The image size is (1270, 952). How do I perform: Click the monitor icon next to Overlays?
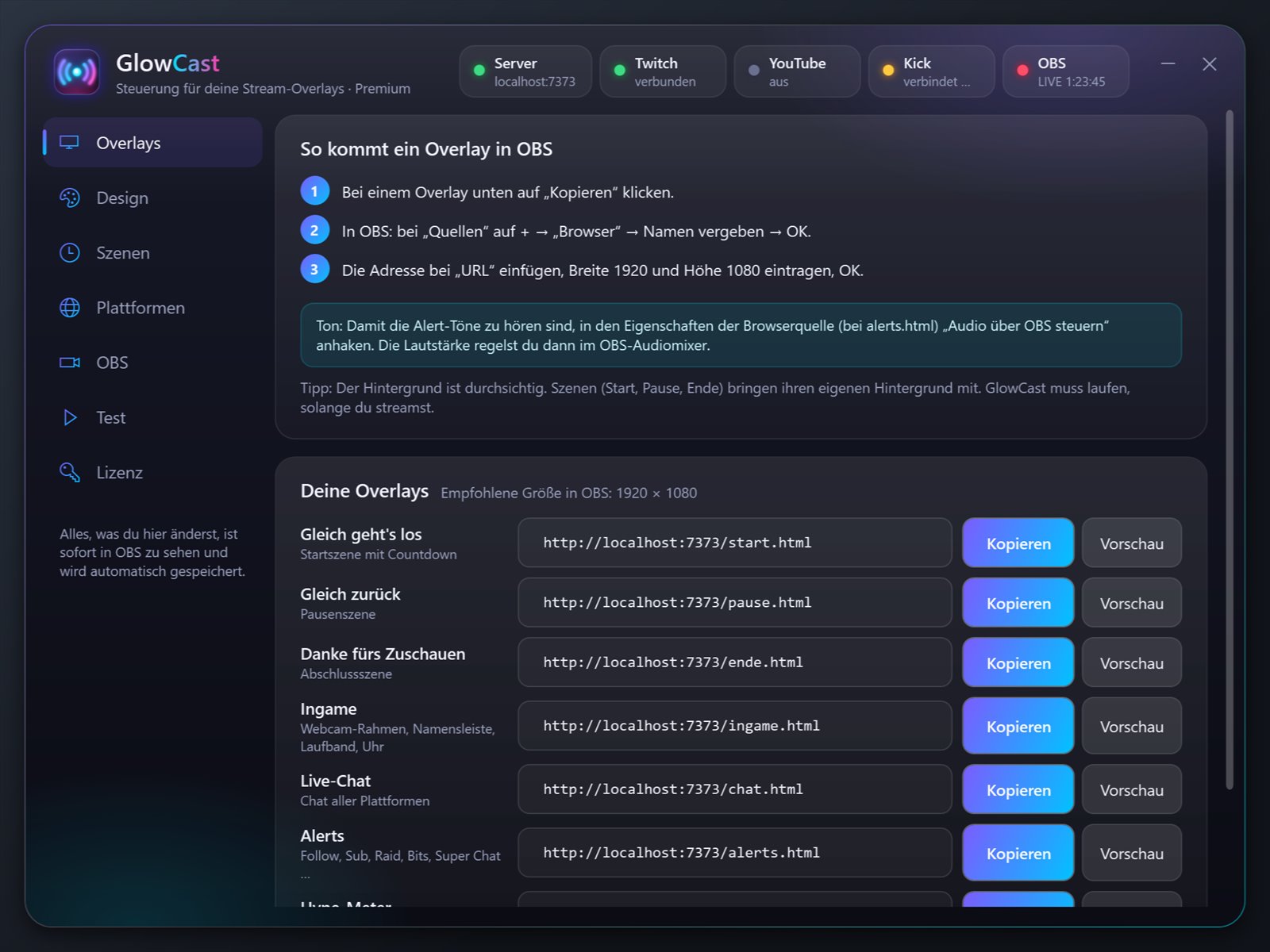coord(70,143)
